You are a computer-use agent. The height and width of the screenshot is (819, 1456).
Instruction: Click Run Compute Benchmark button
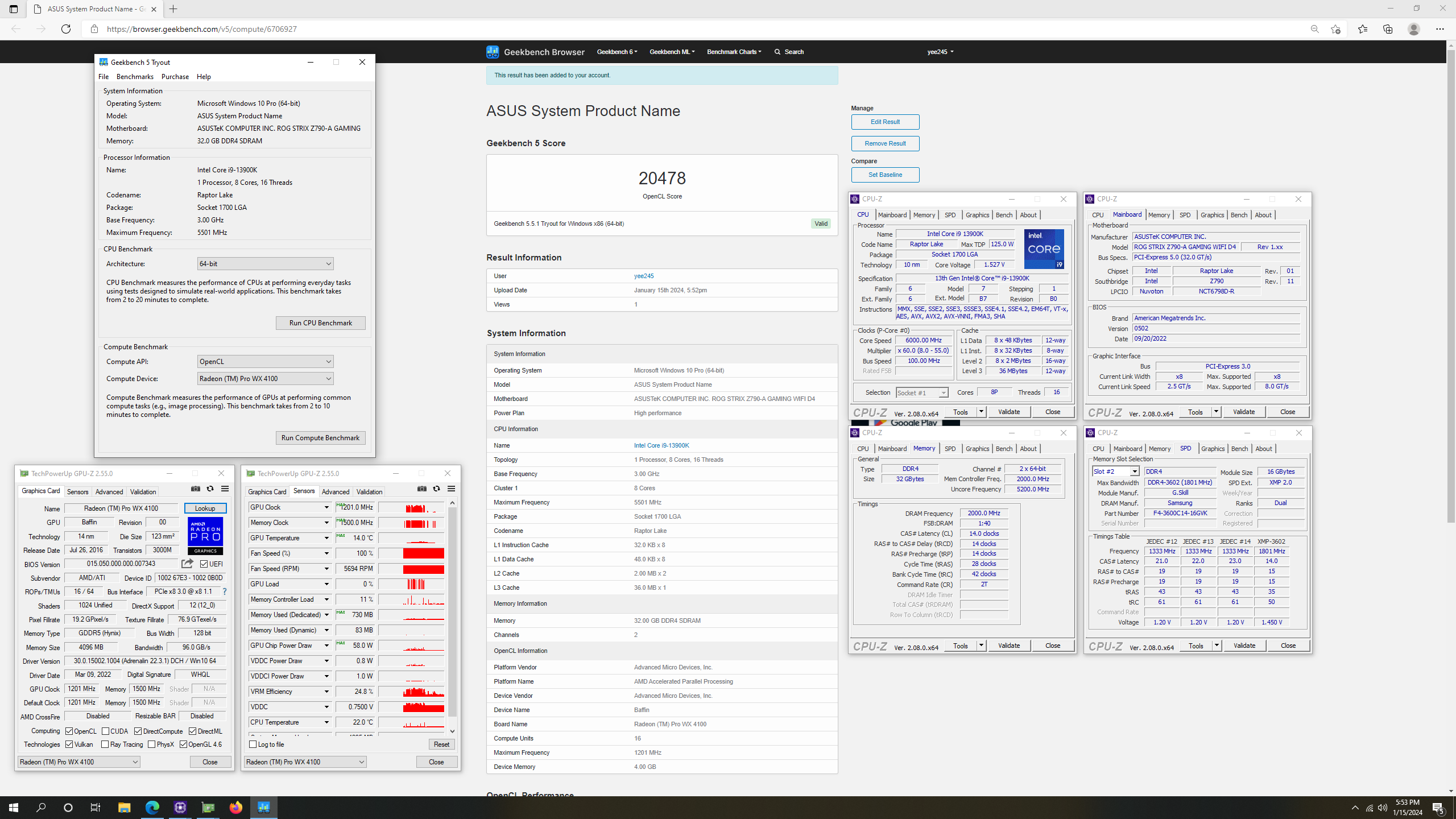[321, 438]
